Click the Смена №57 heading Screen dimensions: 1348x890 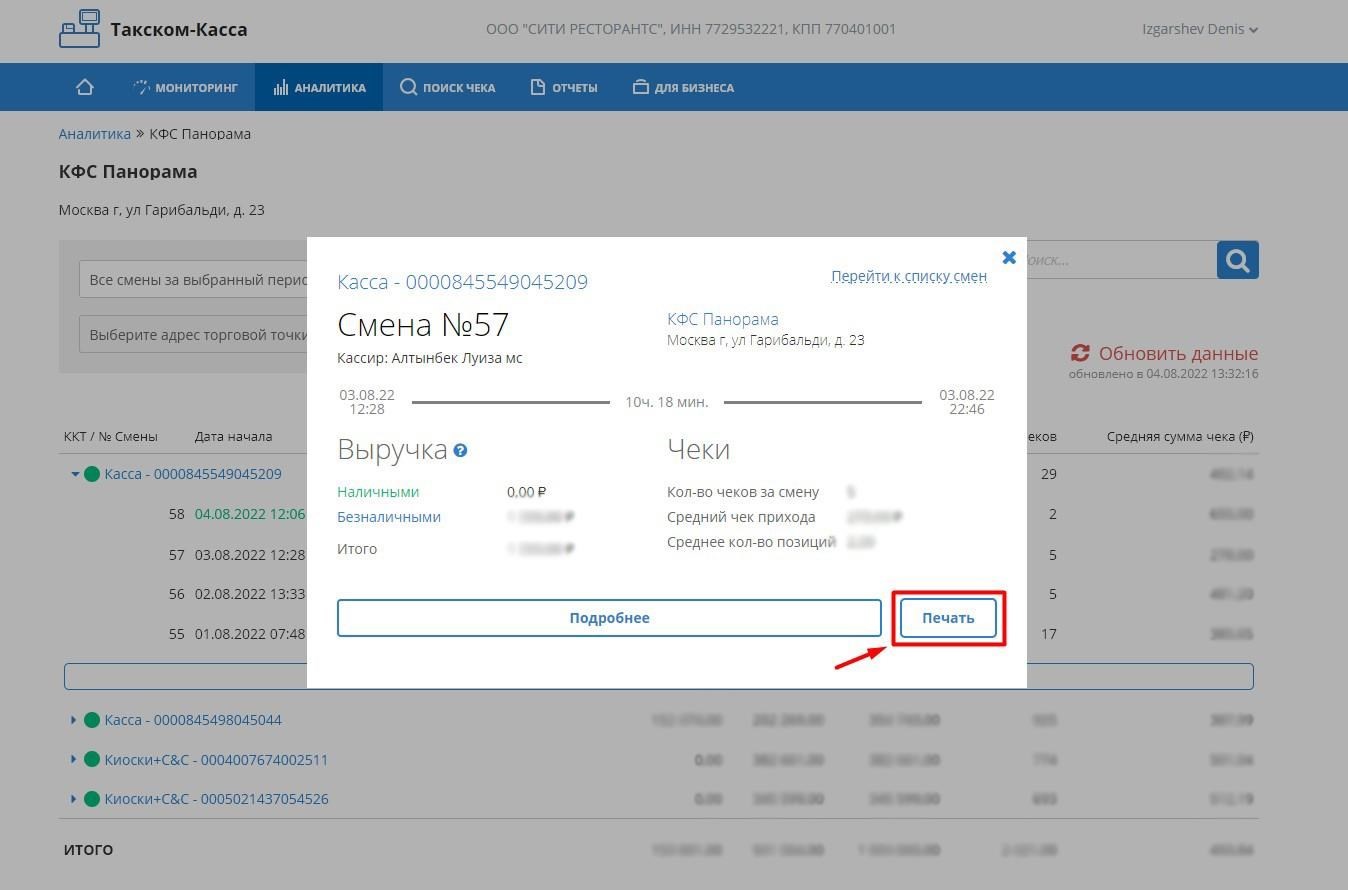click(423, 325)
